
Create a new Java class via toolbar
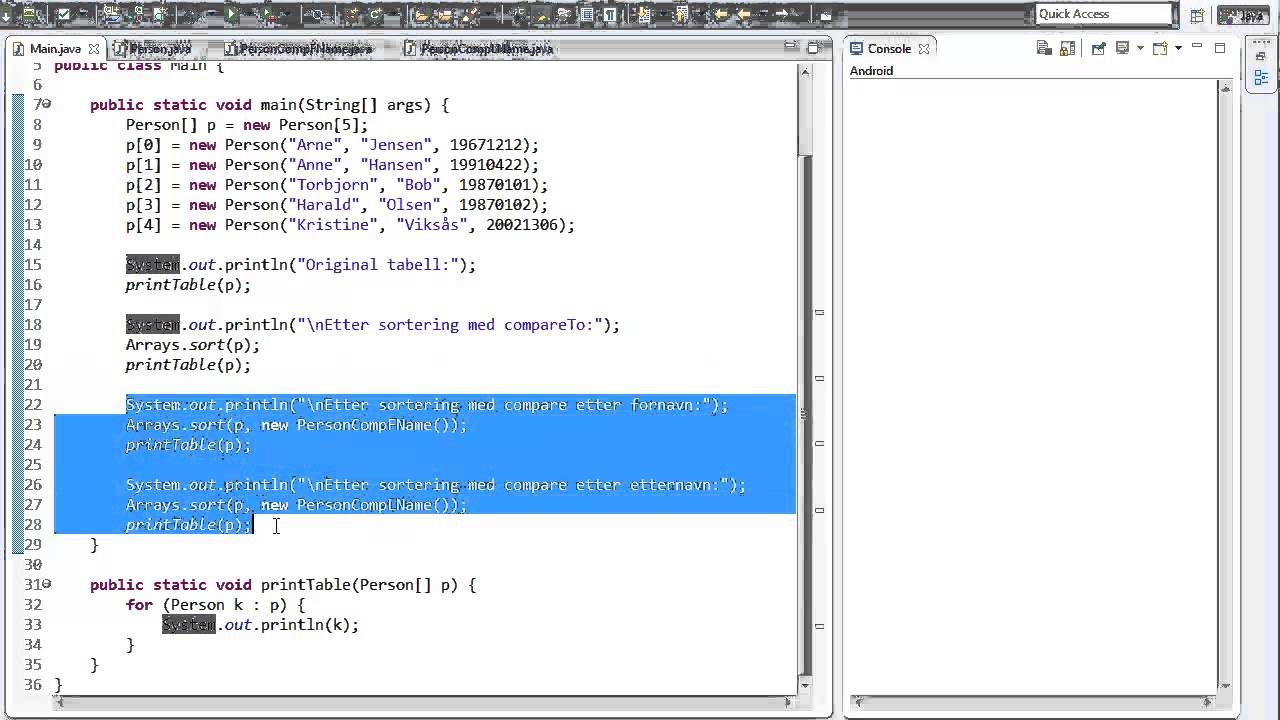pos(375,14)
